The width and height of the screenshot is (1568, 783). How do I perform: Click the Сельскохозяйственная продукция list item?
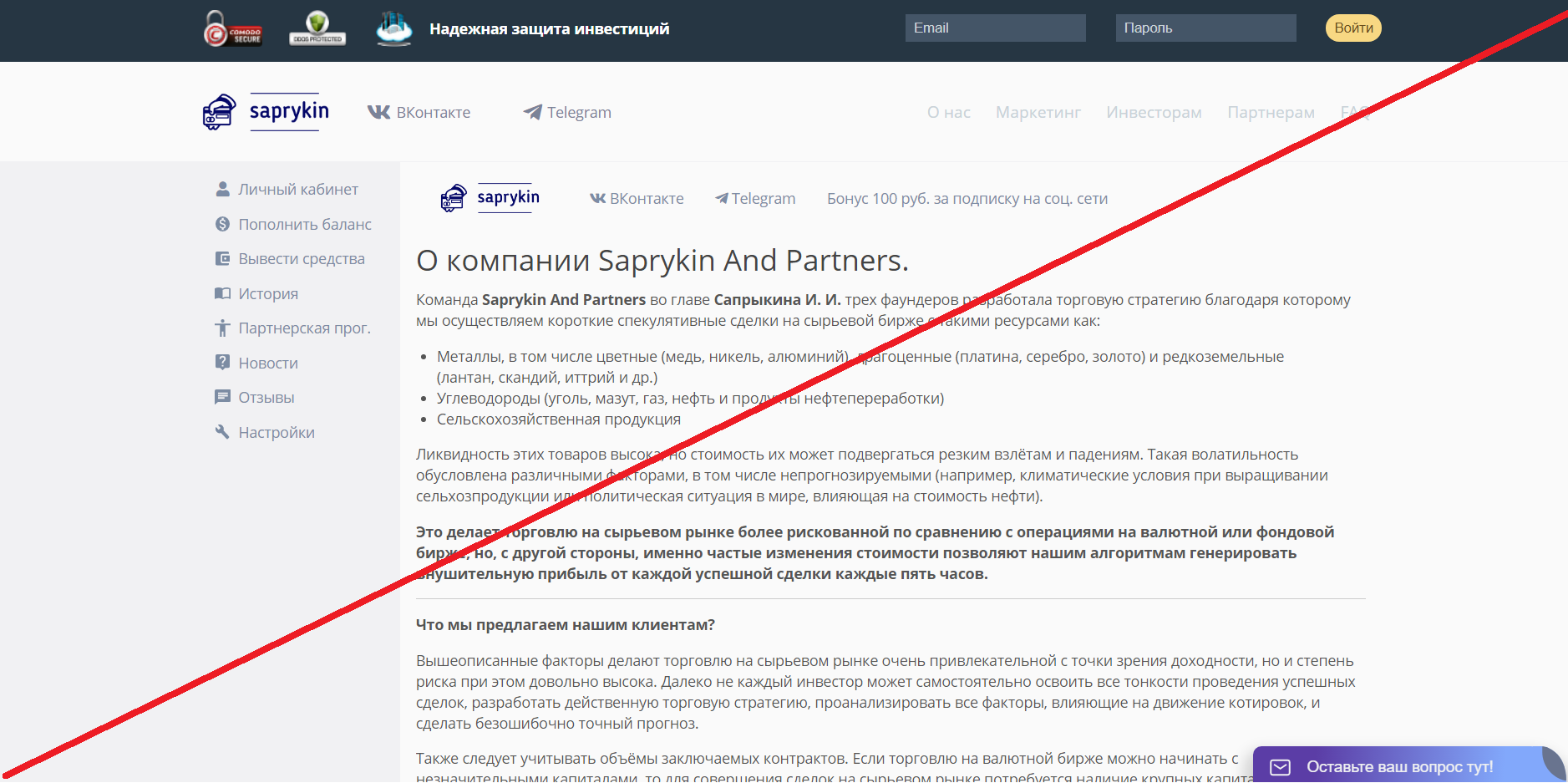(x=558, y=419)
